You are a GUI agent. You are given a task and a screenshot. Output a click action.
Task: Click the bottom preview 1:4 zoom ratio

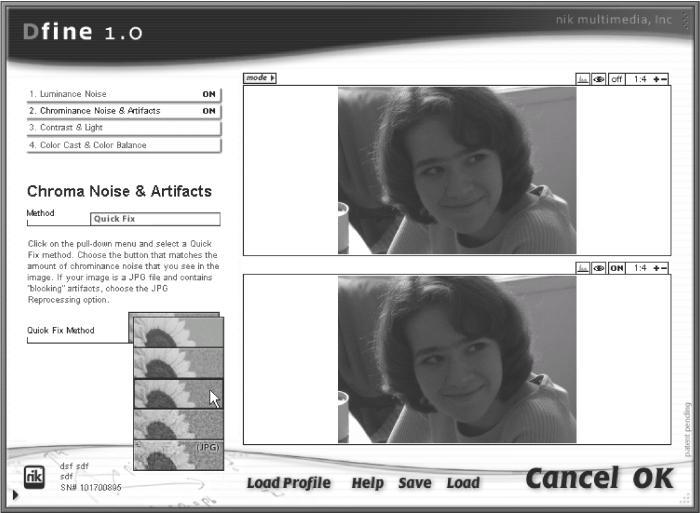640,268
